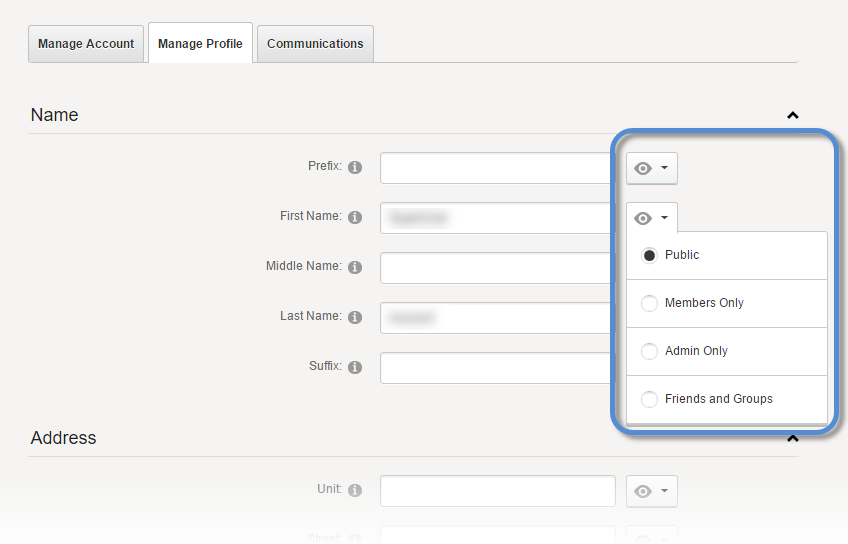Collapse the Name section chevron
This screenshot has width=848, height=544.
792,115
